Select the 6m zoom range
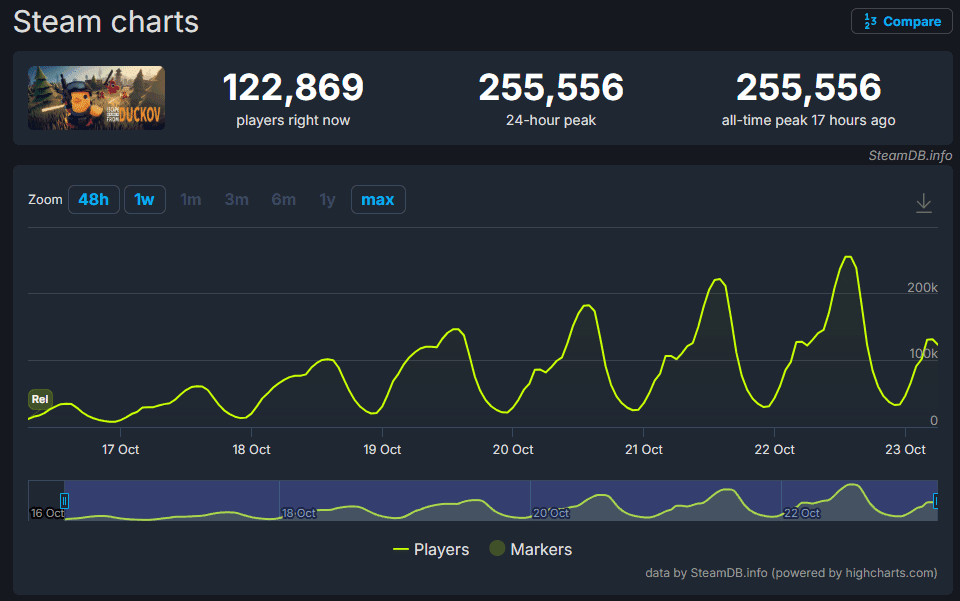Screen dimensions: 960x601 (283, 200)
